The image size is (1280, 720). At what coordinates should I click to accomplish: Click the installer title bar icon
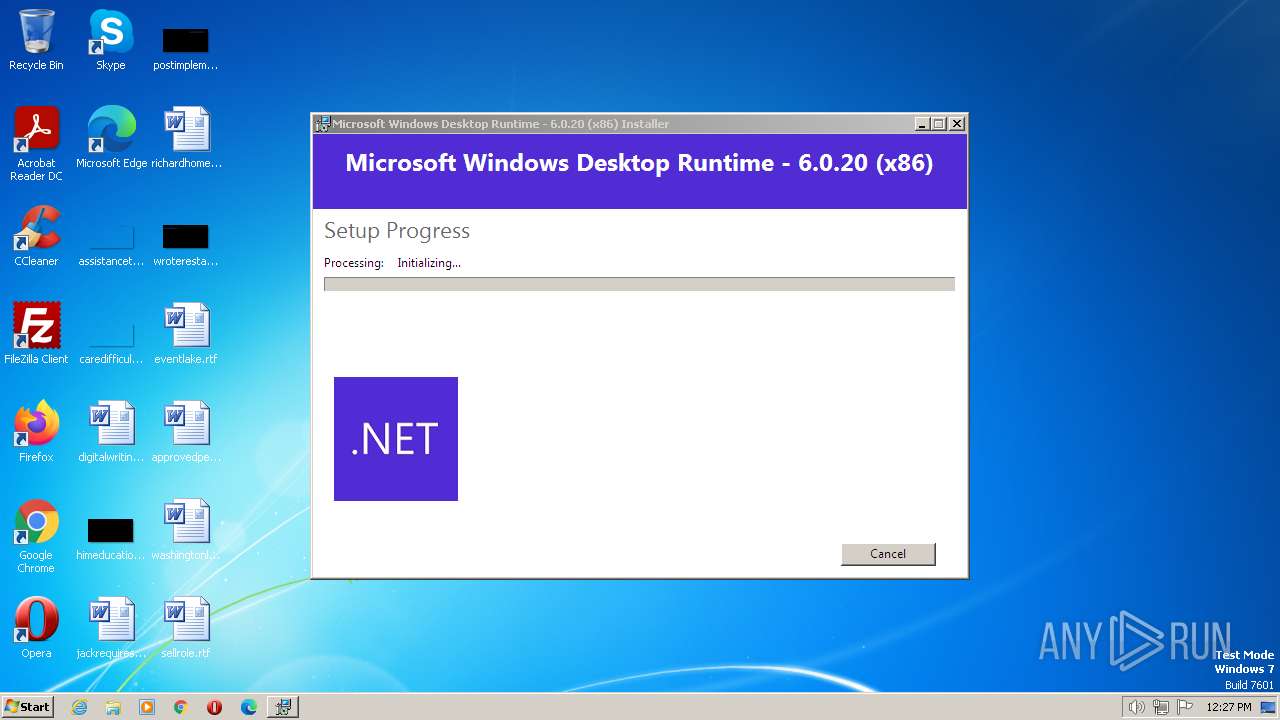coord(322,124)
